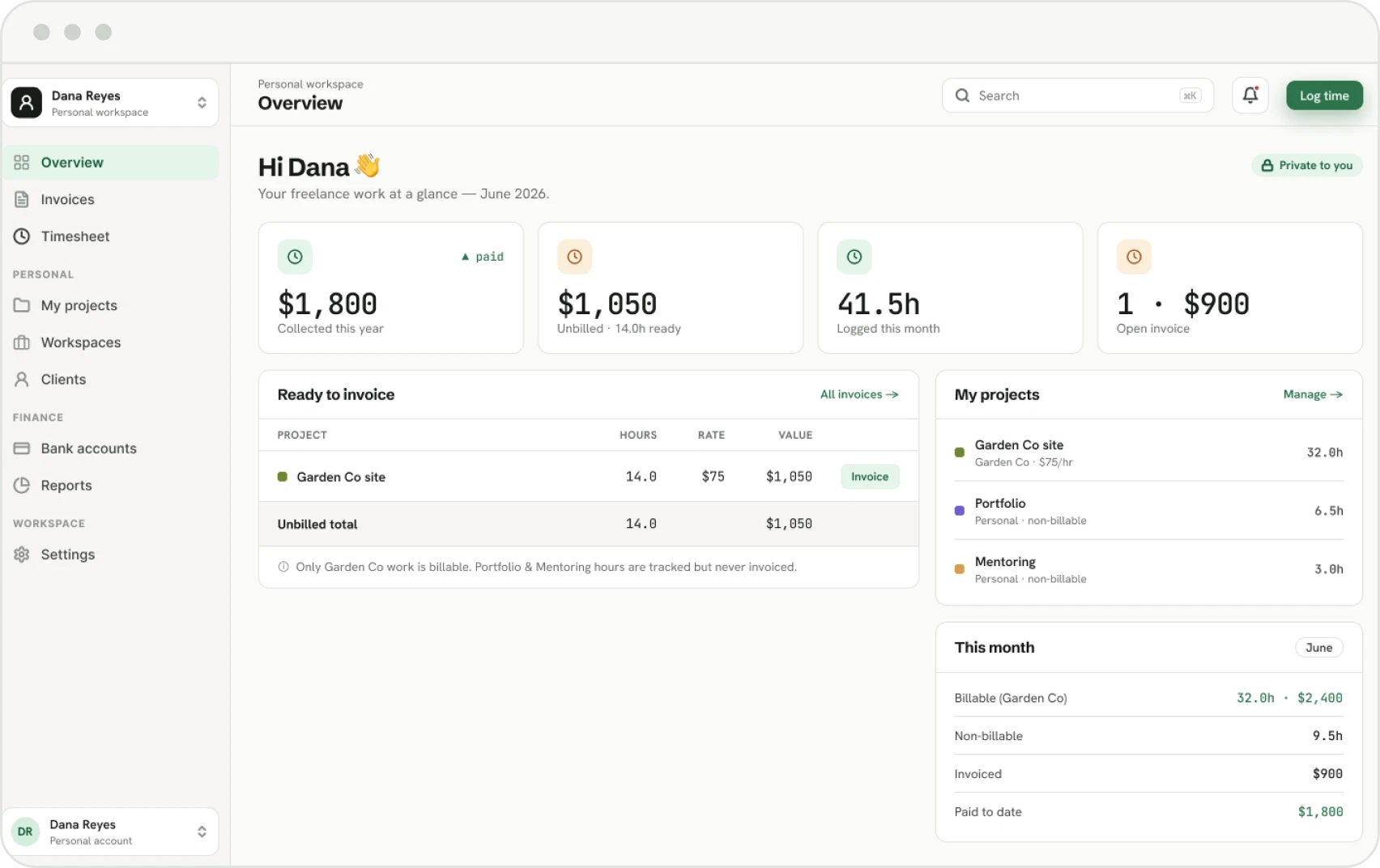Click the Paid to date $1,800 value

1320,811
